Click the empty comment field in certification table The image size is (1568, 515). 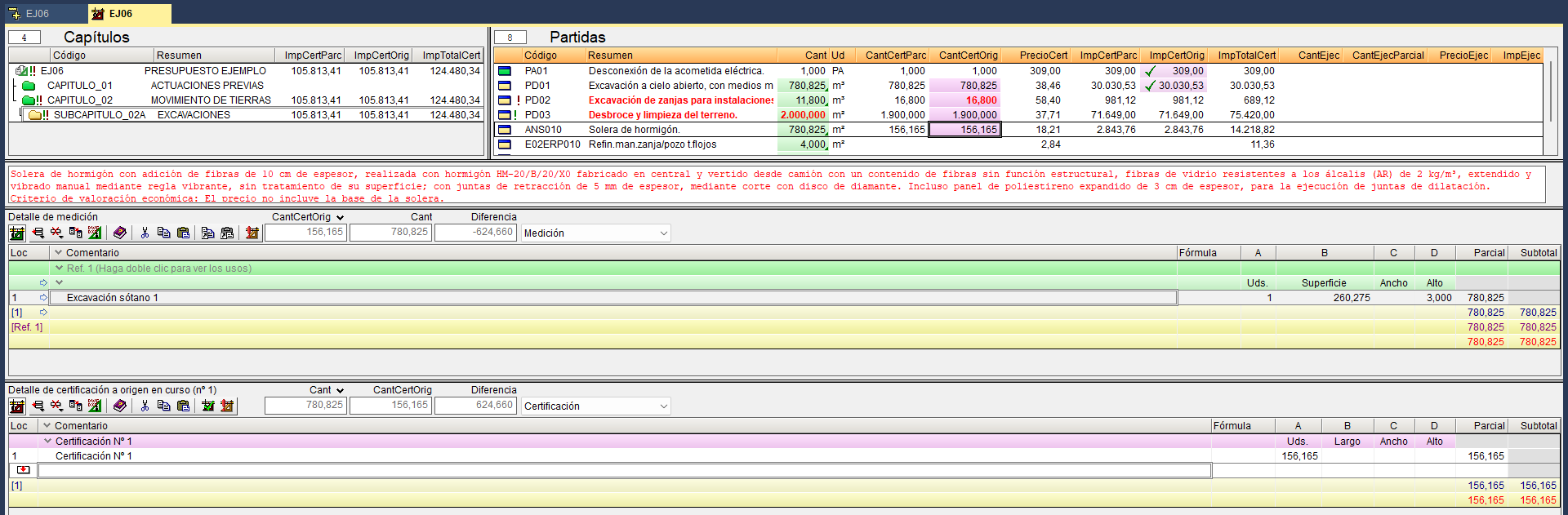625,471
